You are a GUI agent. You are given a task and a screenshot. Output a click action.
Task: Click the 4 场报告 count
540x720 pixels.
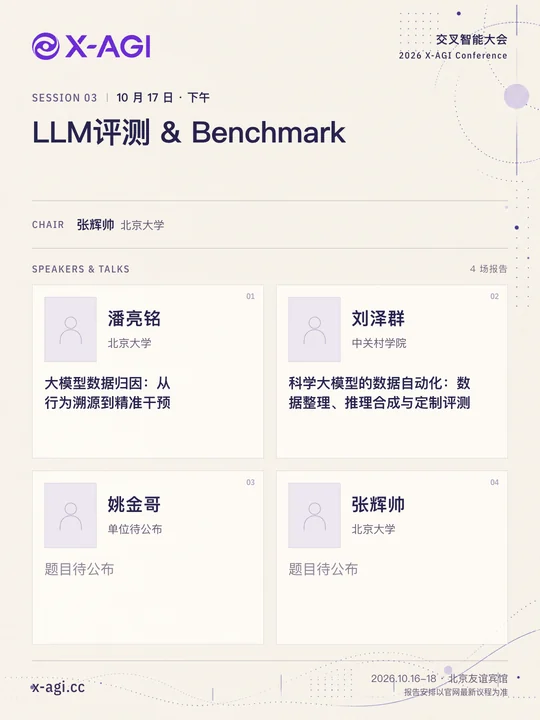coord(489,269)
